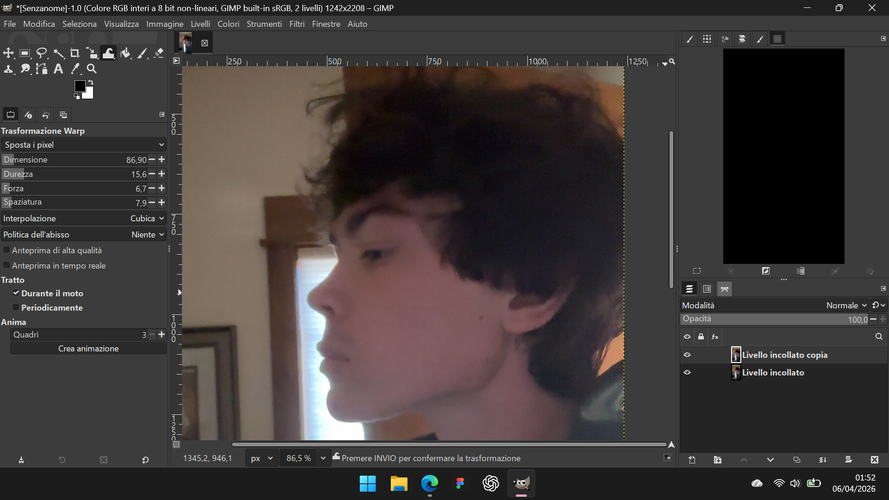Open ruler corner zoom magnifier icon
Image resolution: width=889 pixels, height=500 pixels.
(x=672, y=61)
